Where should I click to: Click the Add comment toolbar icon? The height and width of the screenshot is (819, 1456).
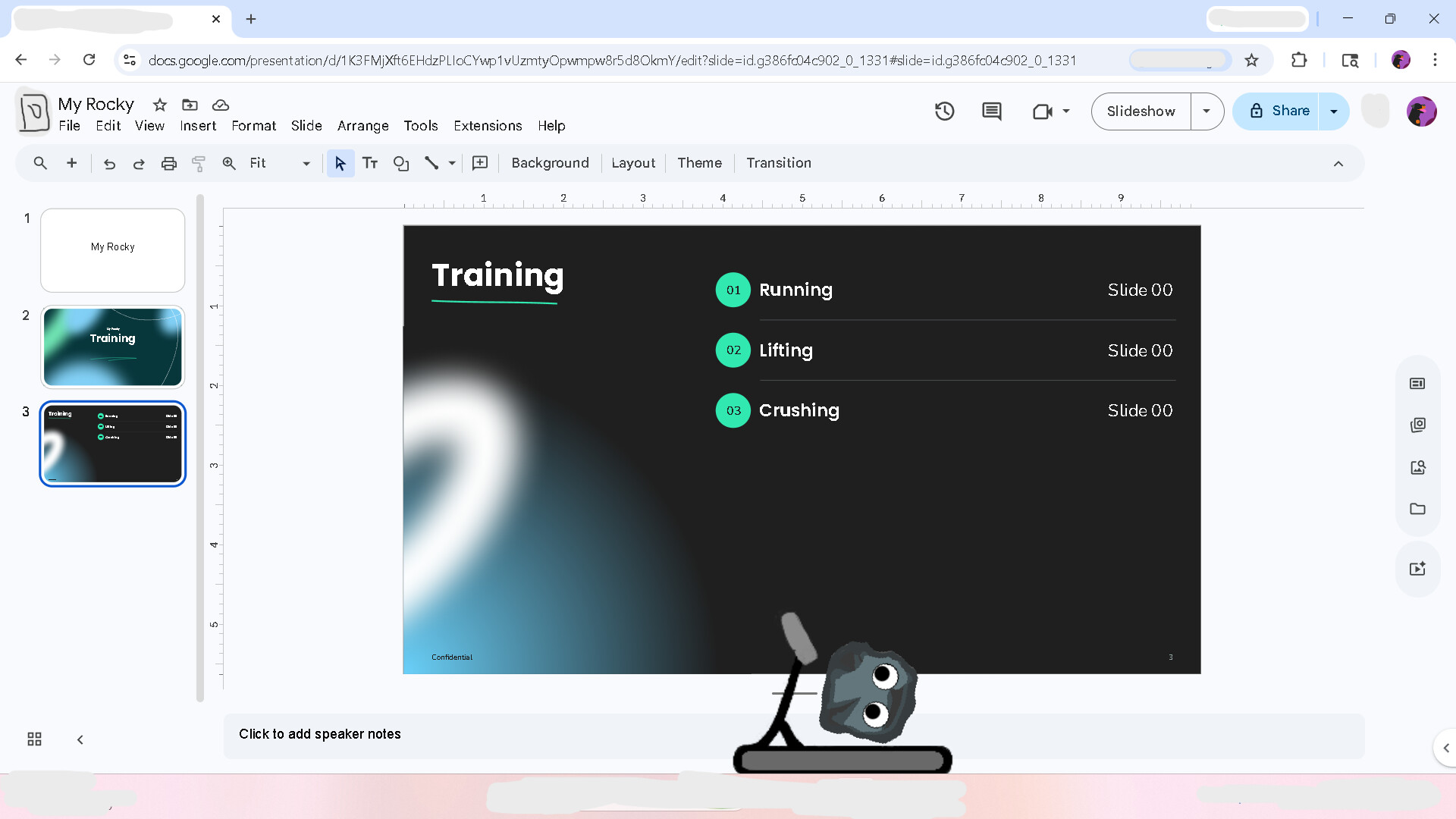pyautogui.click(x=480, y=163)
